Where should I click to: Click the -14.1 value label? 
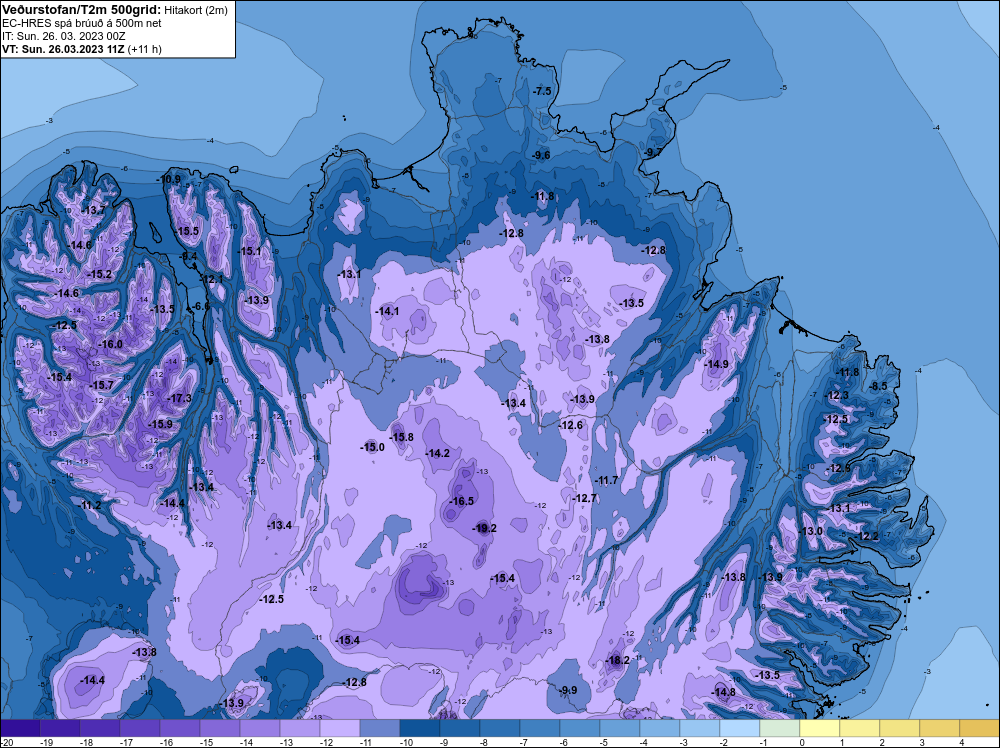(387, 311)
